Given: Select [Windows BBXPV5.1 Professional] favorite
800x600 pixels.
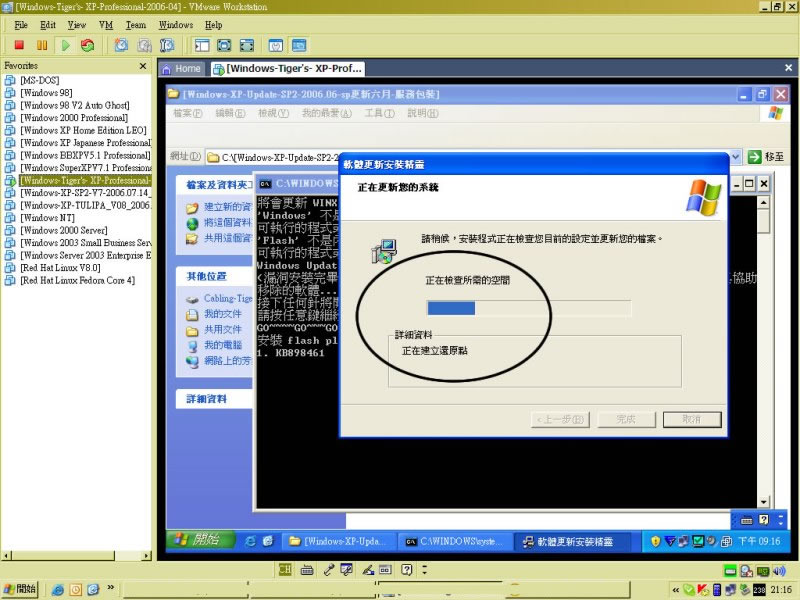Looking at the screenshot, I should (x=85, y=155).
